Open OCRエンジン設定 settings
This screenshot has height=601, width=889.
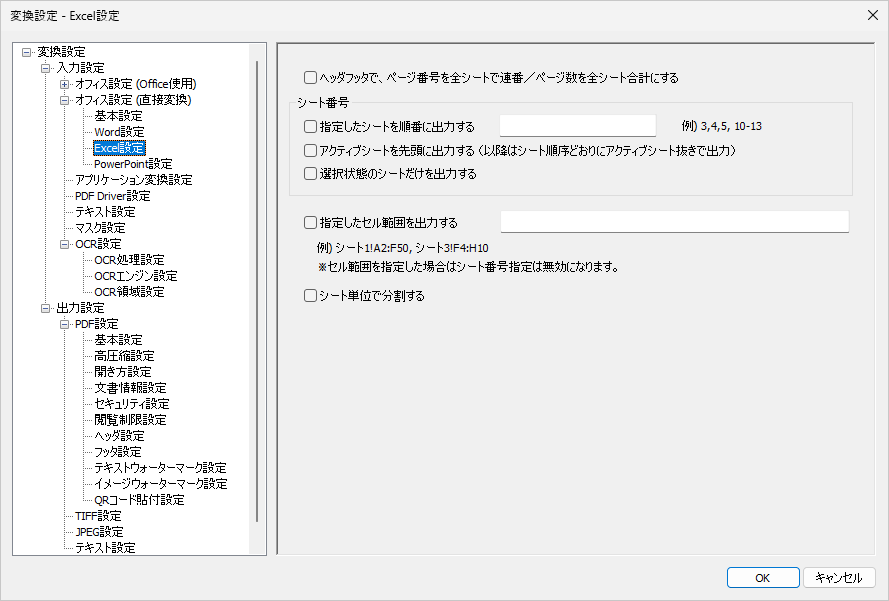(127, 275)
